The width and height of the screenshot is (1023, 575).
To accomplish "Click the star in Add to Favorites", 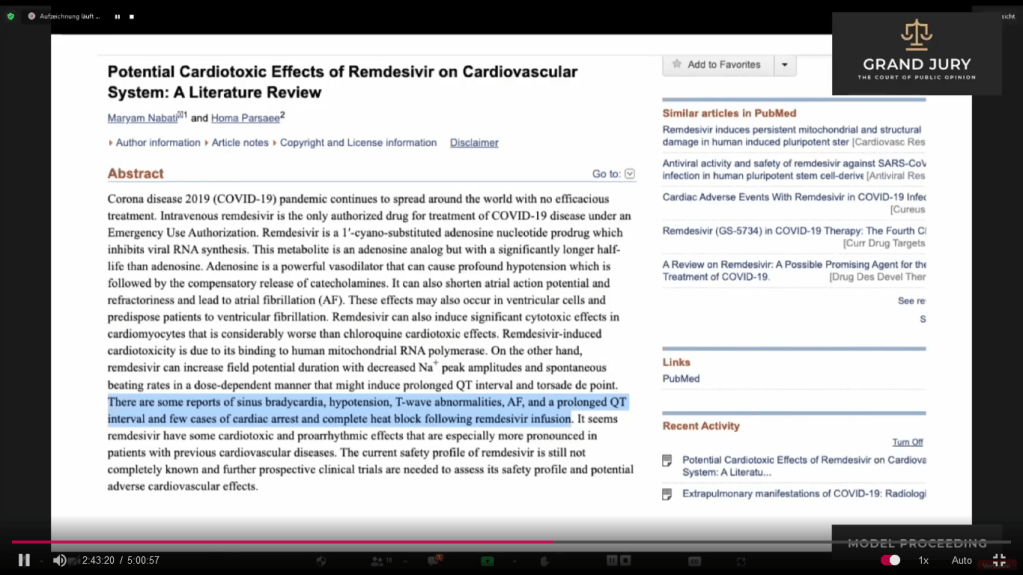I will [677, 65].
